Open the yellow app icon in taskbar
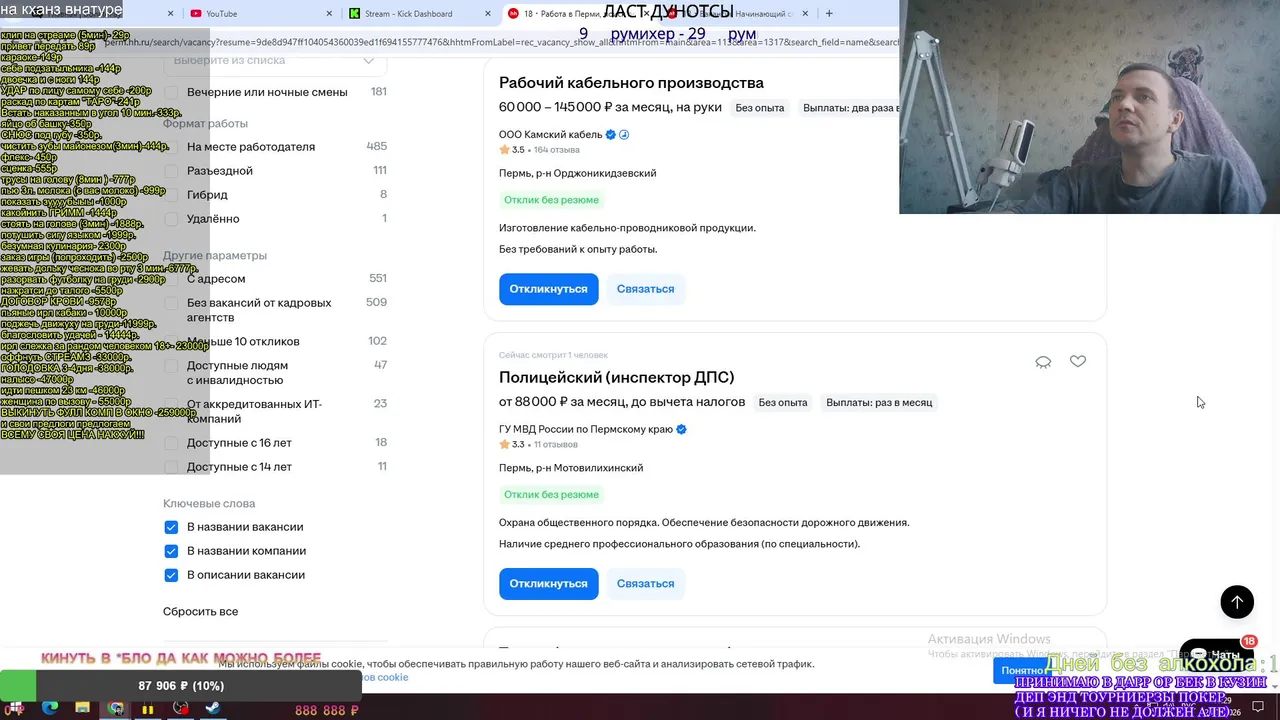The image size is (1280, 720). [148, 709]
